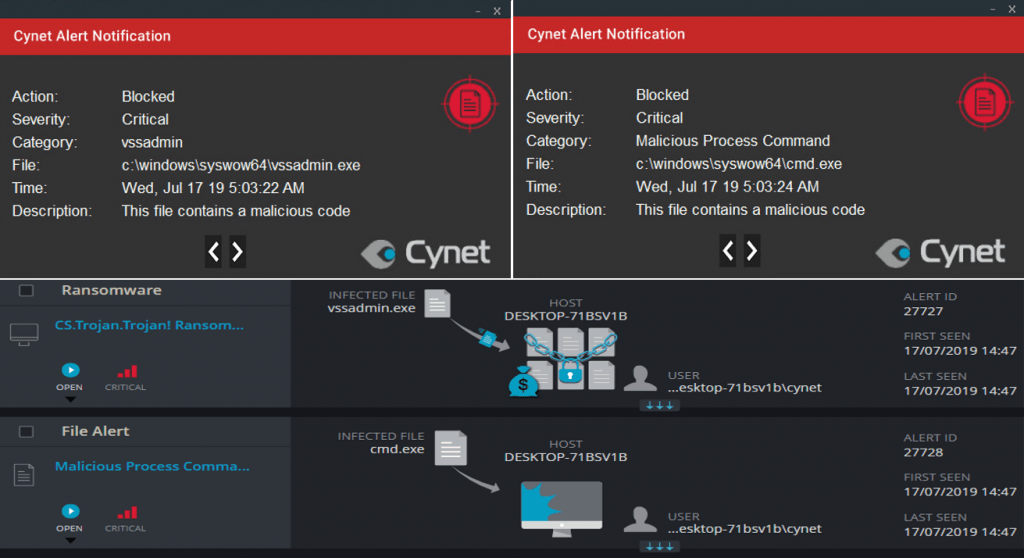Click the vssadmin.exe infected file name
This screenshot has width=1024, height=558.
point(372,308)
